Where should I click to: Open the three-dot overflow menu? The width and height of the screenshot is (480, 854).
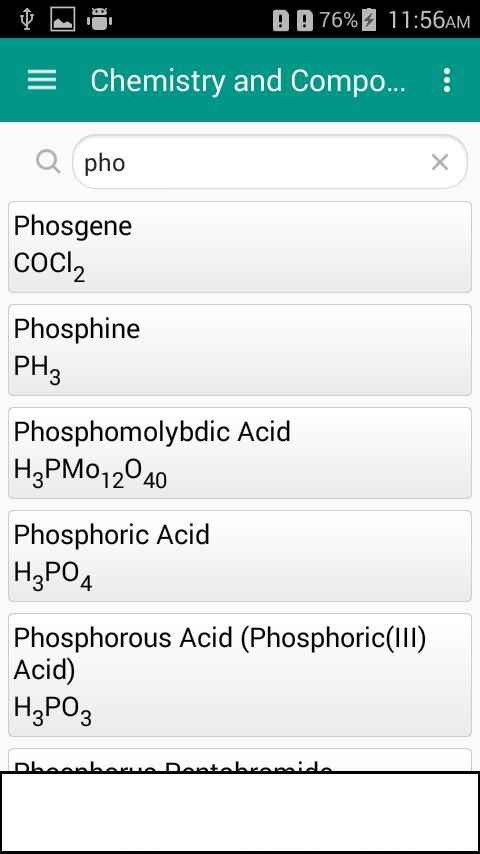coord(447,80)
